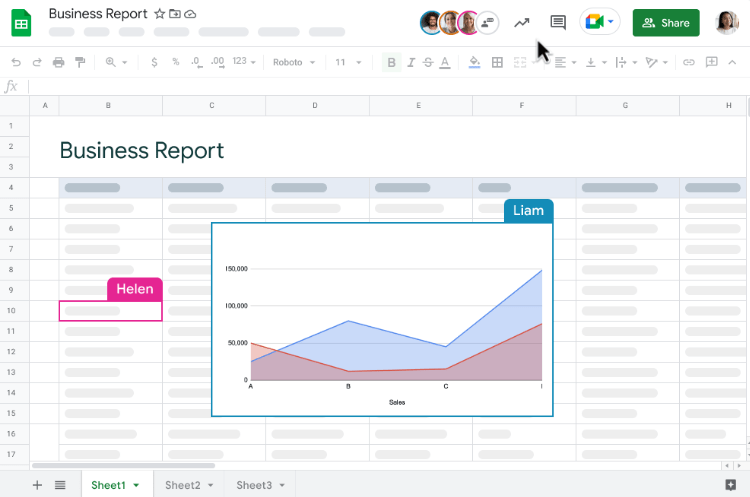Select the Paint format tool
Image resolution: width=750 pixels, height=497 pixels.
79,62
